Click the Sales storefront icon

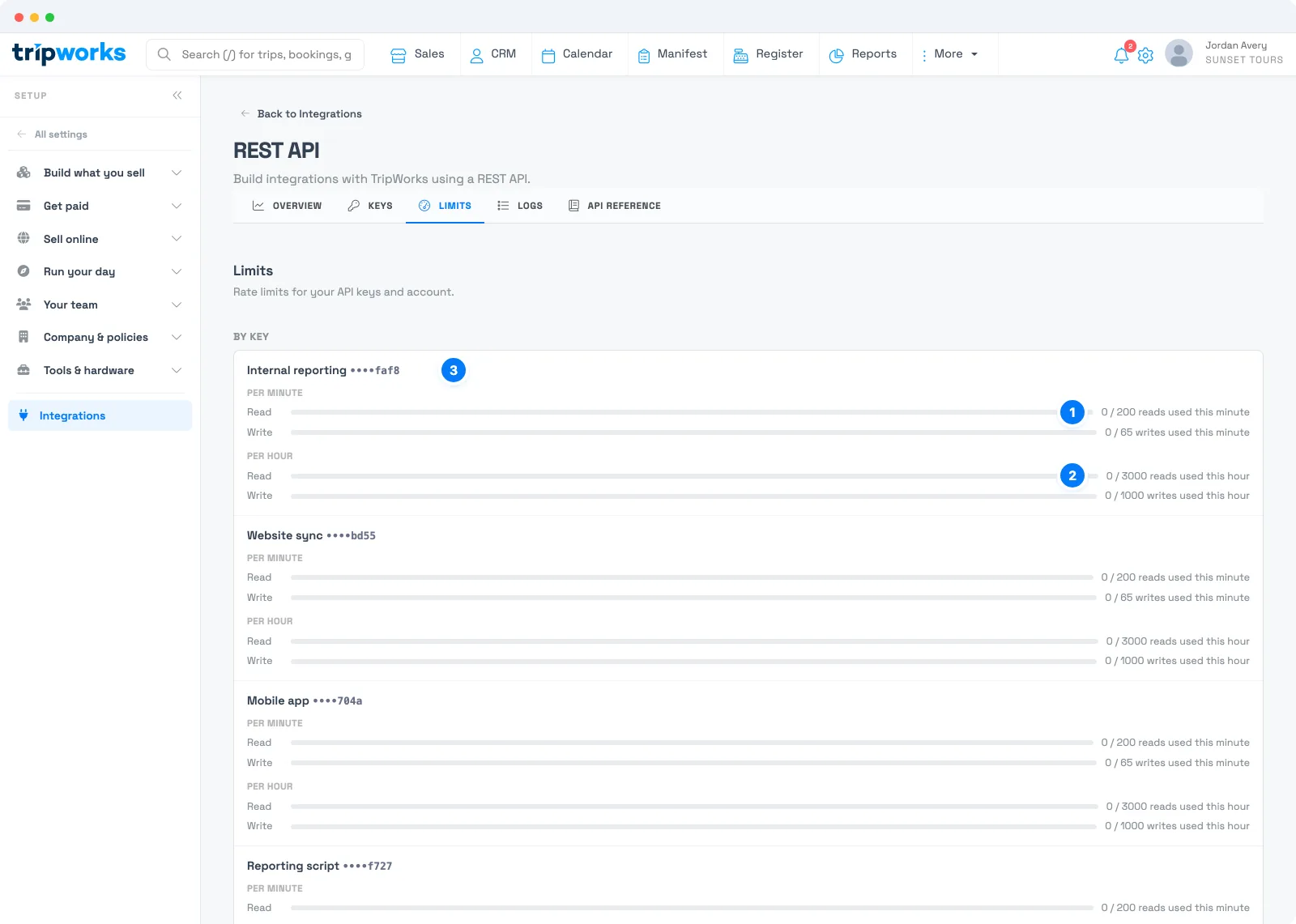(x=398, y=55)
